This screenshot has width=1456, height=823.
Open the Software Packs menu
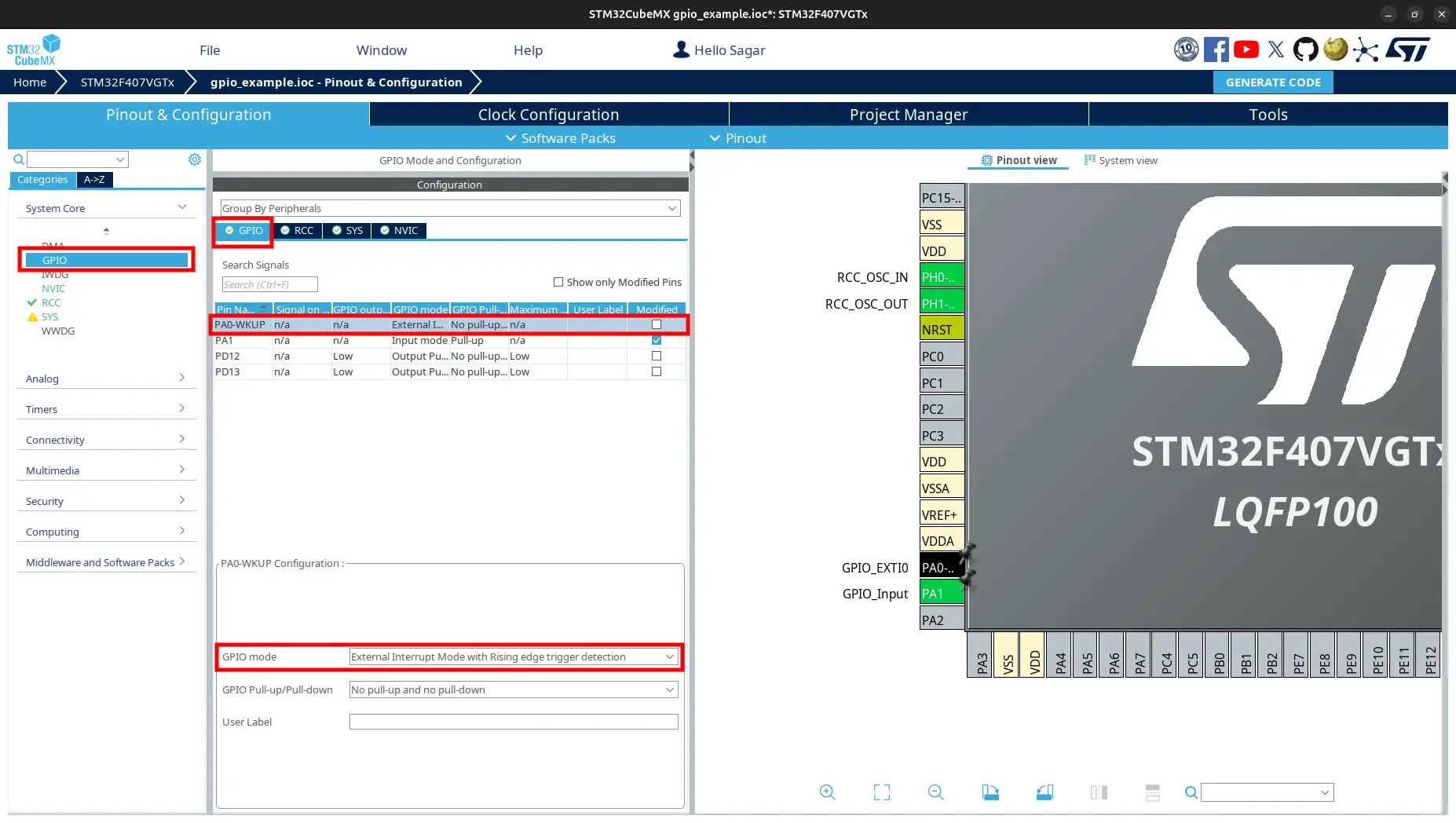click(x=560, y=138)
